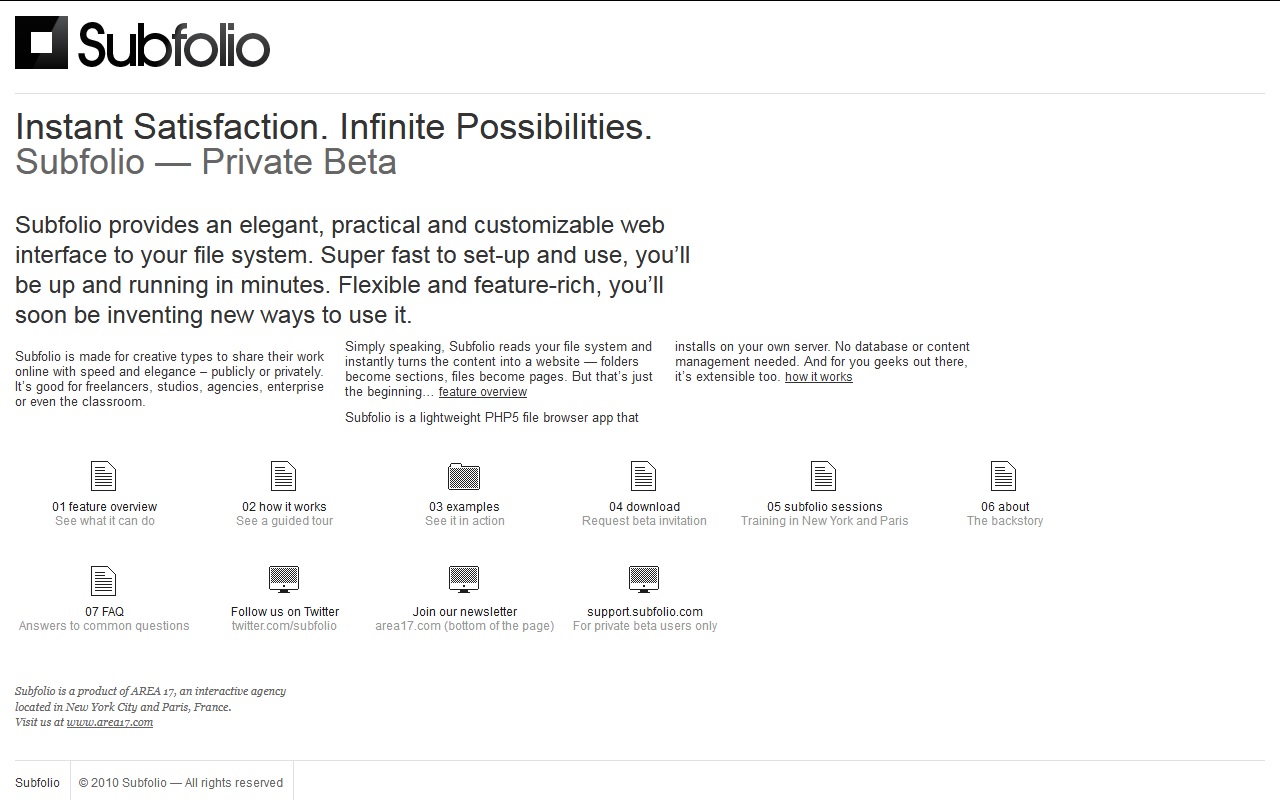Click the 'Follow us on Twitter' label

(285, 612)
